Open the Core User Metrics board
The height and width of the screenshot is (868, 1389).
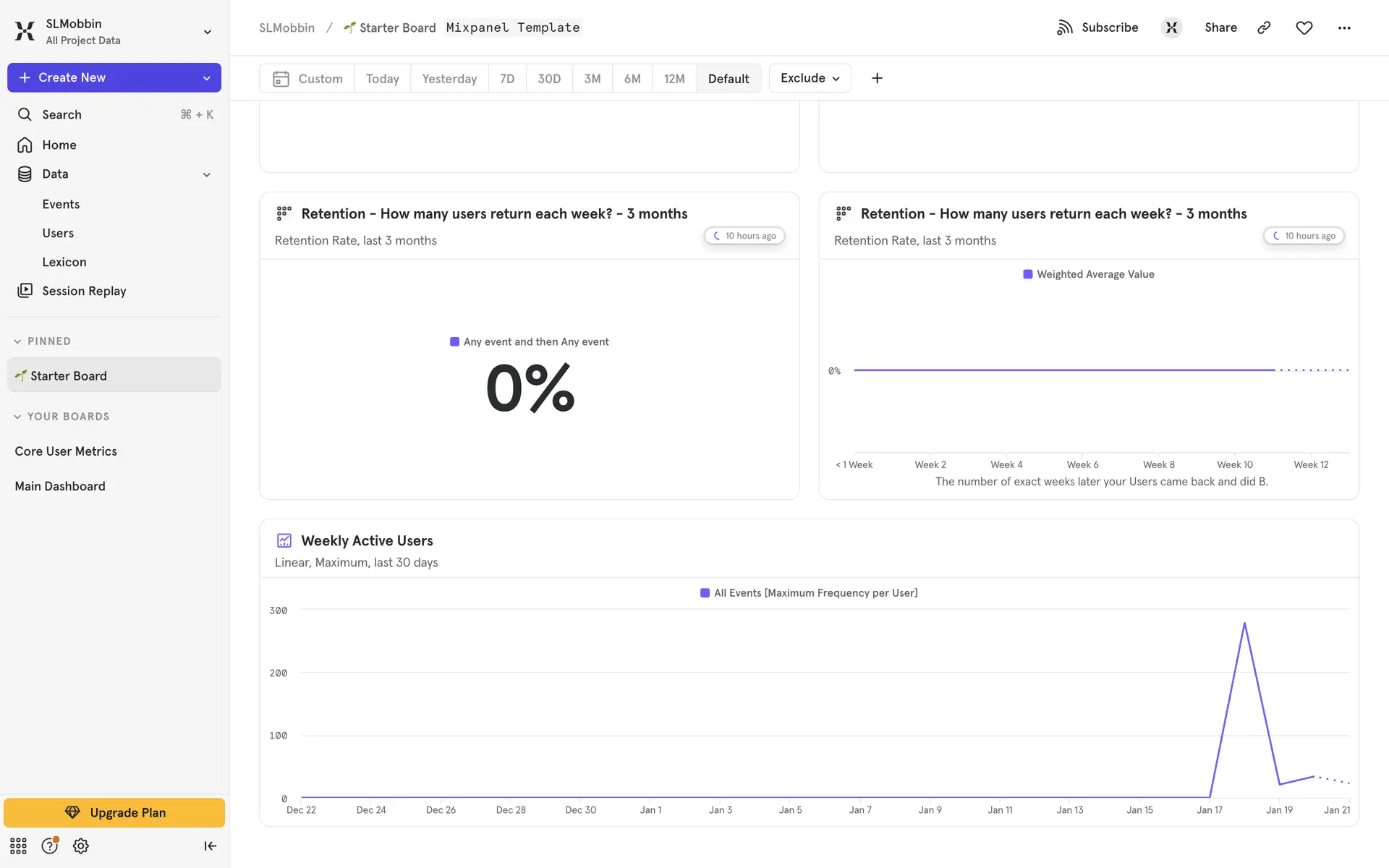[x=66, y=451]
